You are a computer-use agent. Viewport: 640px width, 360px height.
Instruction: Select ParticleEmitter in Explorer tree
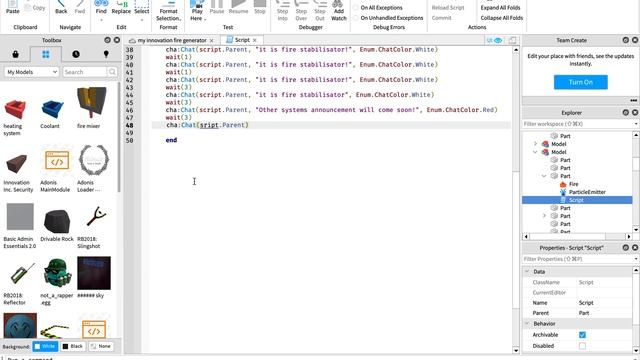(587, 192)
